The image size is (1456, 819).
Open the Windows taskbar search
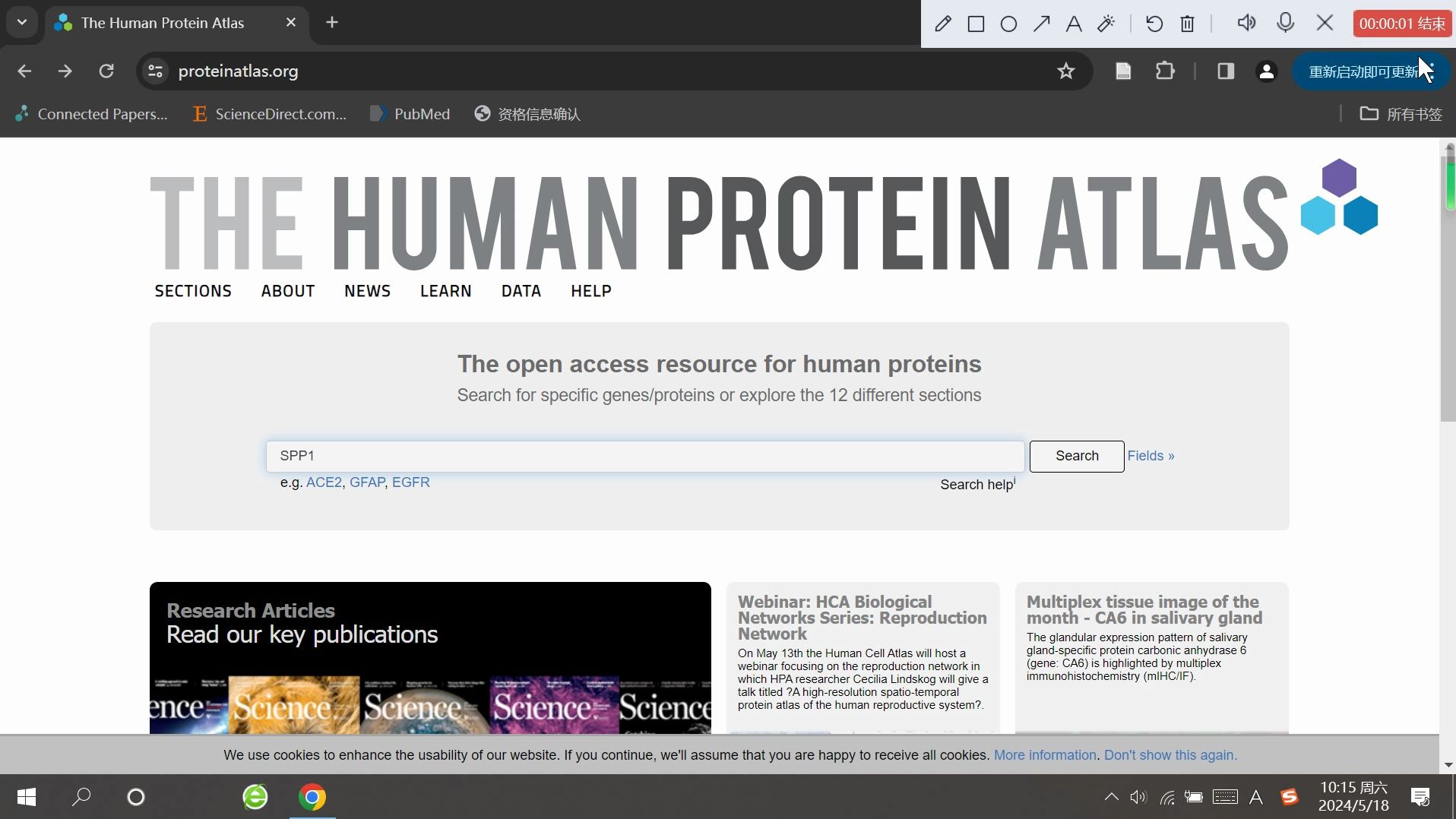tap(81, 797)
